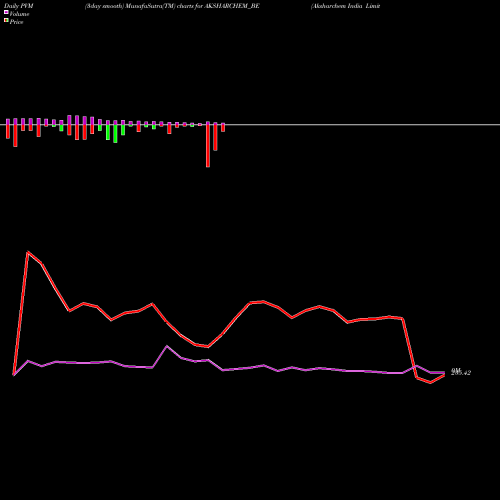The width and height of the screenshot is (500, 500).
Task: Click the peak of the magenta volume line
Action: point(167,346)
